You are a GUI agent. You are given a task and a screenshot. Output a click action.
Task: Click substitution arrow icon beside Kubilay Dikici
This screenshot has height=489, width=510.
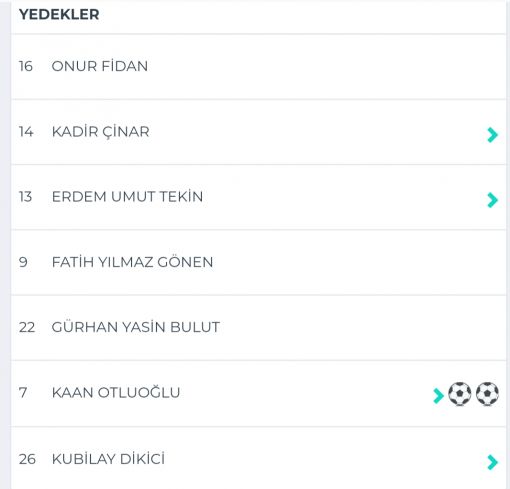492,462
